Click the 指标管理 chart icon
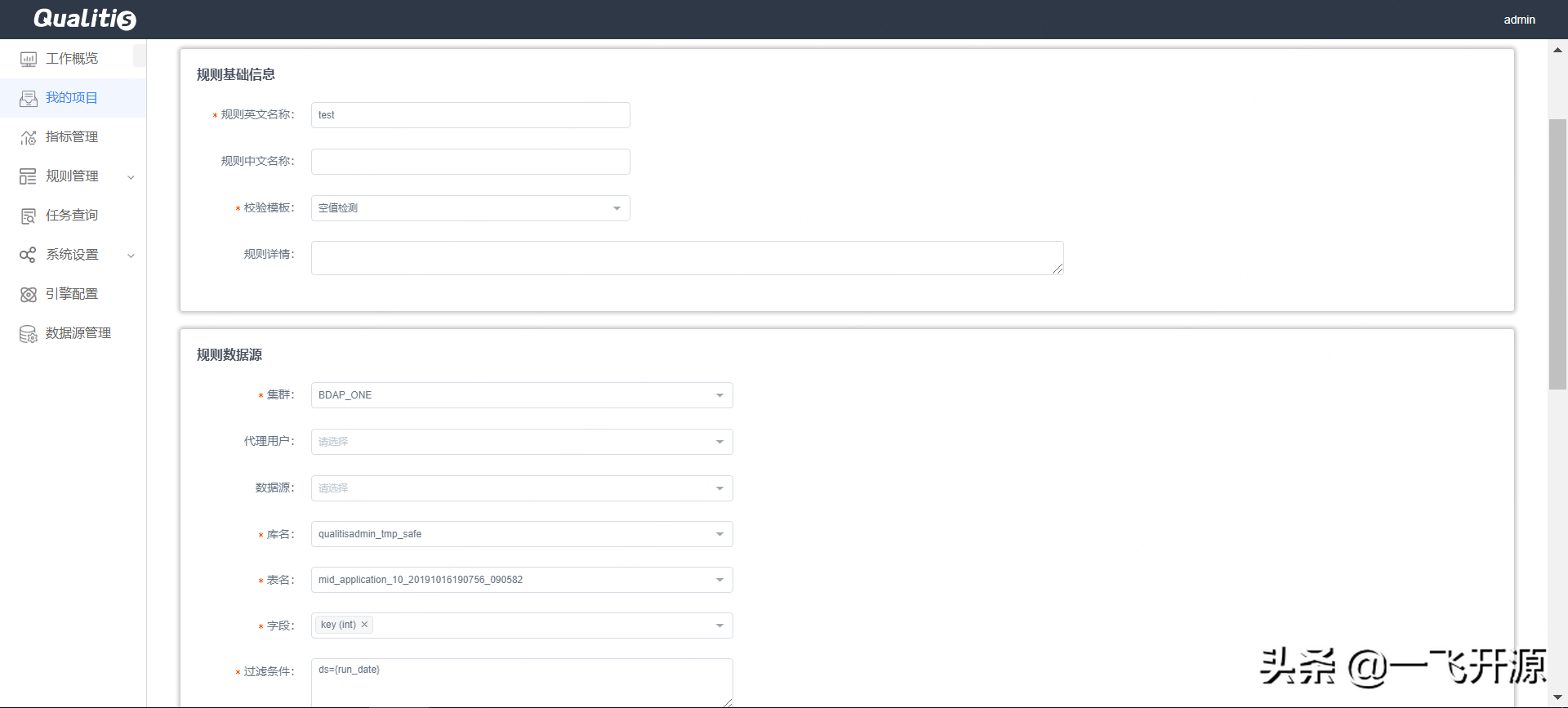 29,138
